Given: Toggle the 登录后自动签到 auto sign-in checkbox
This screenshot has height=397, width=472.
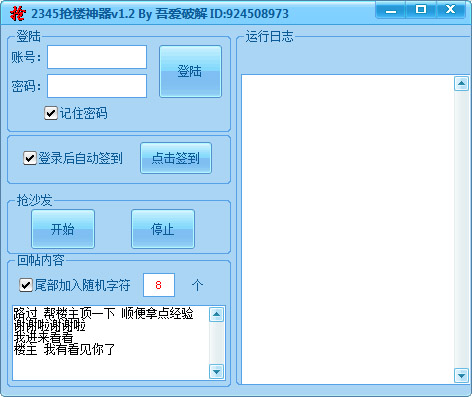Looking at the screenshot, I should pyautogui.click(x=30, y=158).
